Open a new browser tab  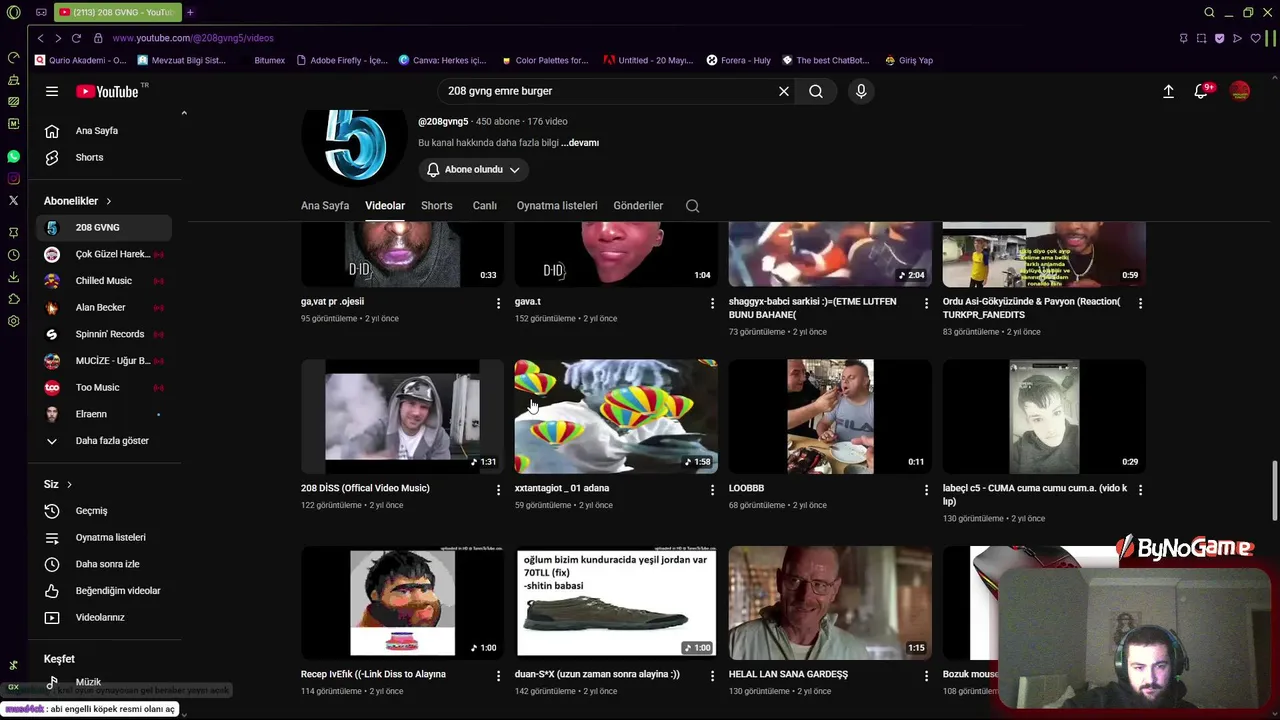point(190,12)
